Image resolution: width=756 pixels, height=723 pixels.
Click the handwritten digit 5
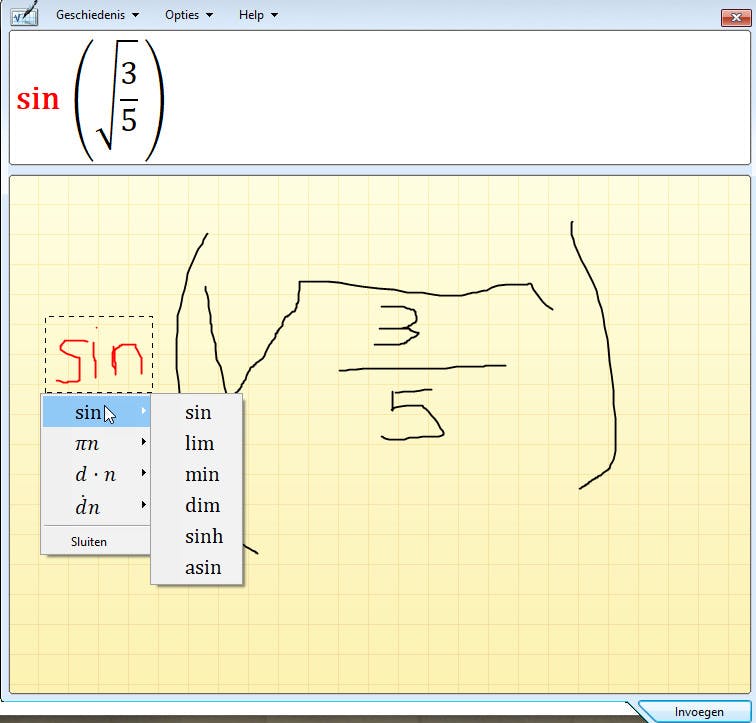(x=412, y=414)
